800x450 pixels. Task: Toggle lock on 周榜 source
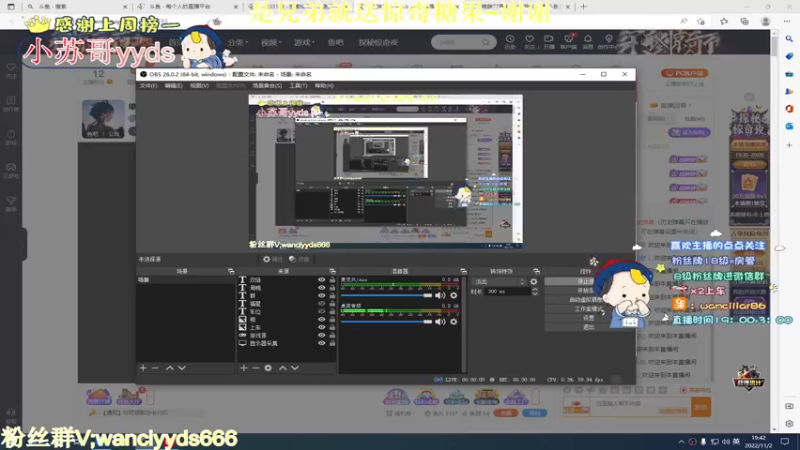[x=332, y=288]
